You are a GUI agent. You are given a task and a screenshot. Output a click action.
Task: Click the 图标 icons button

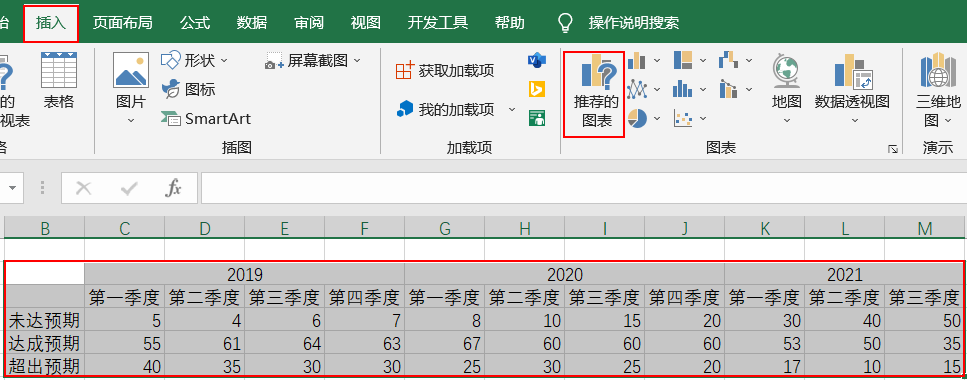tap(189, 89)
